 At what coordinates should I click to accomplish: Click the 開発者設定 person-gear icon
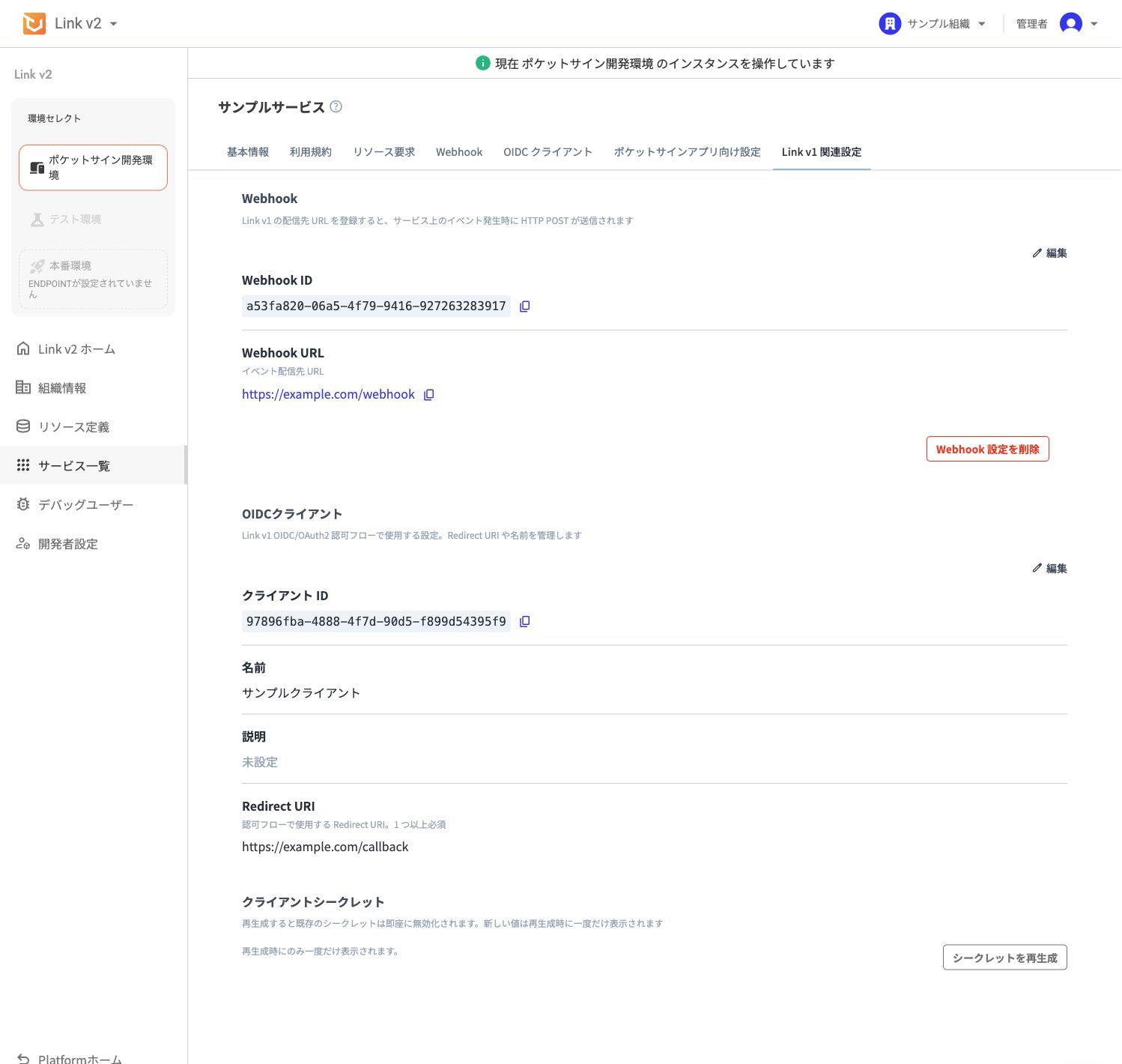[x=23, y=543]
